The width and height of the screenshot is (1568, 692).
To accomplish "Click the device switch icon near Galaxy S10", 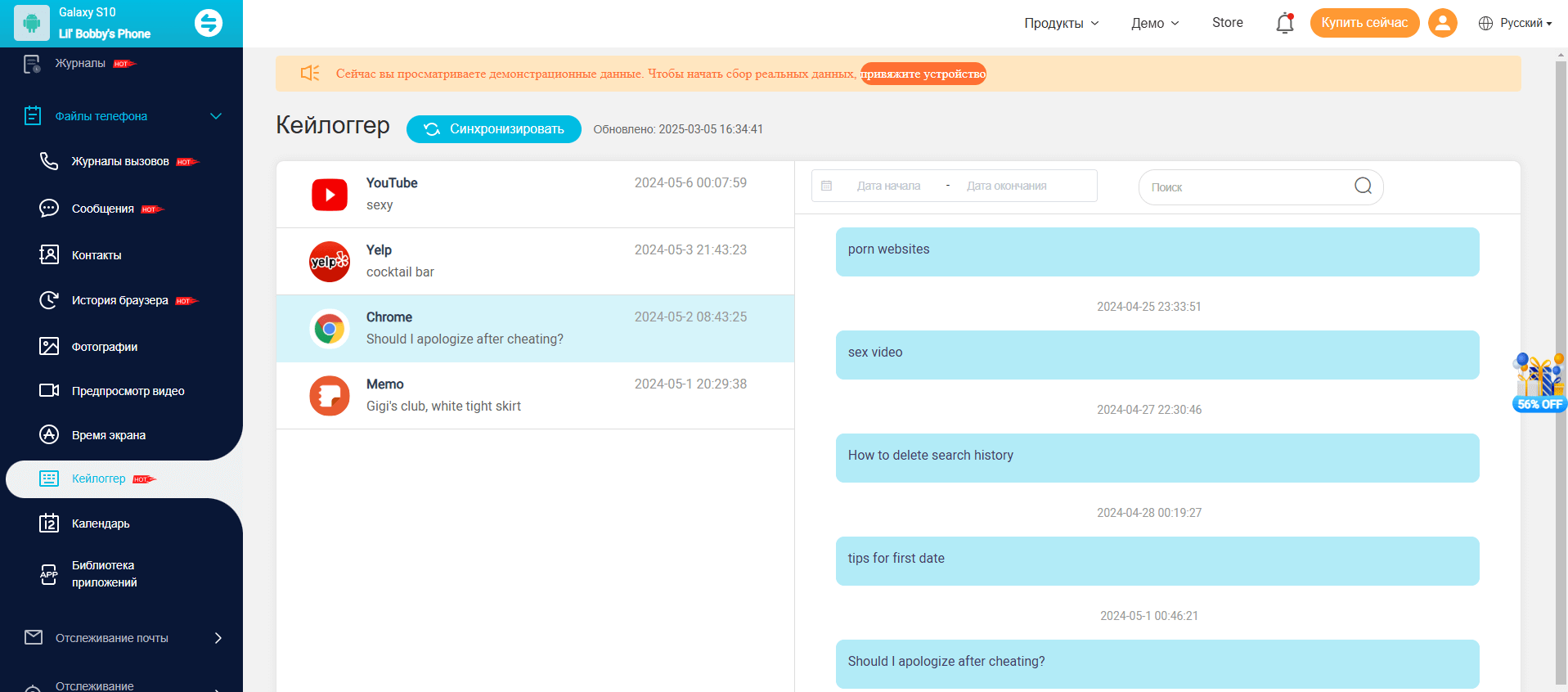I will point(209,23).
